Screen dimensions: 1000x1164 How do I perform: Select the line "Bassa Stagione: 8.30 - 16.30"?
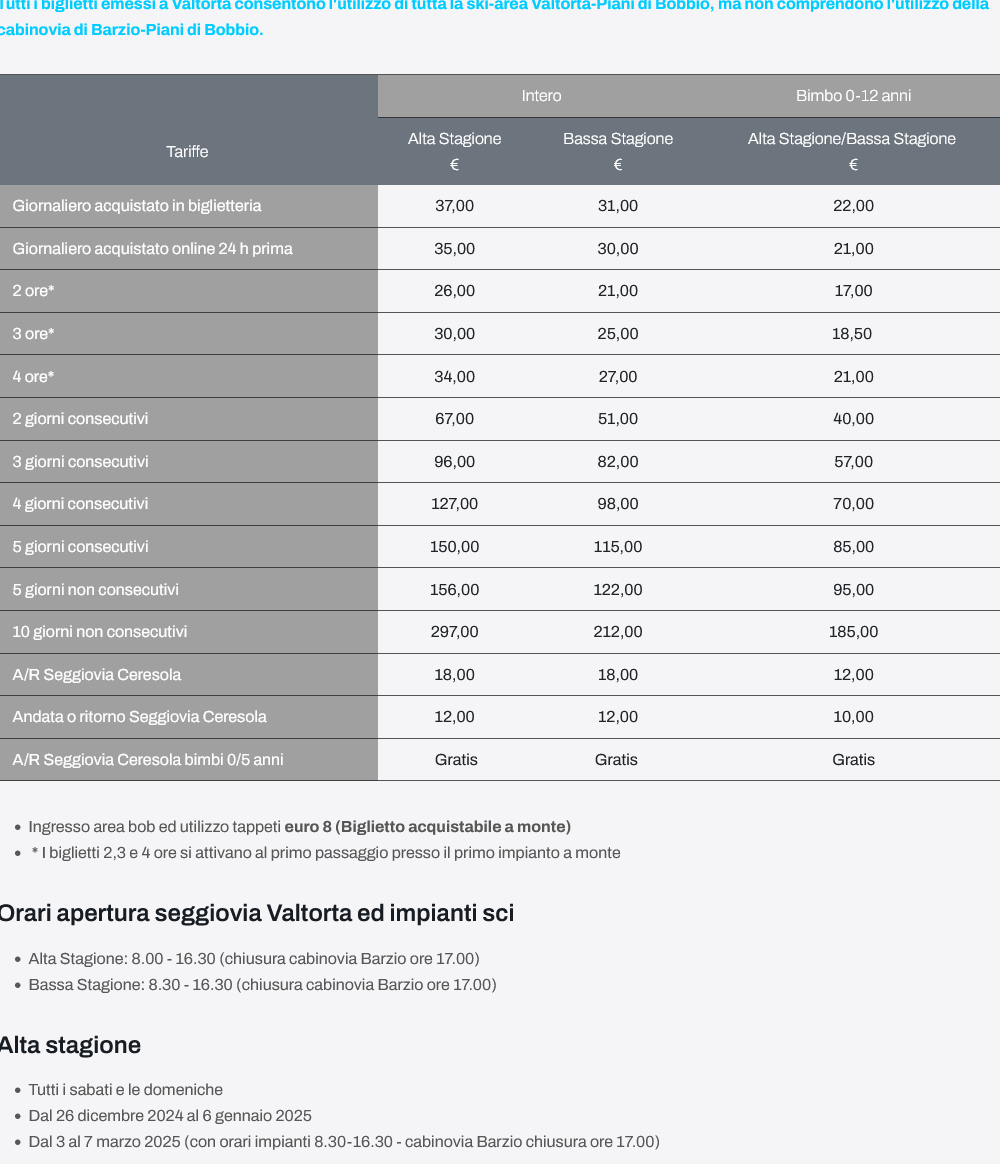(x=262, y=985)
